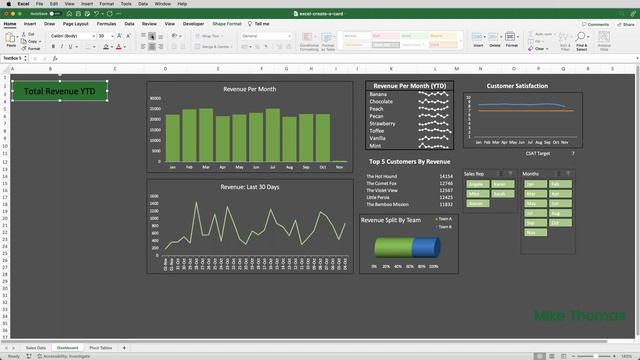
Task: Click the Sales Rep slicer clear filter icon
Action: click(x=510, y=173)
